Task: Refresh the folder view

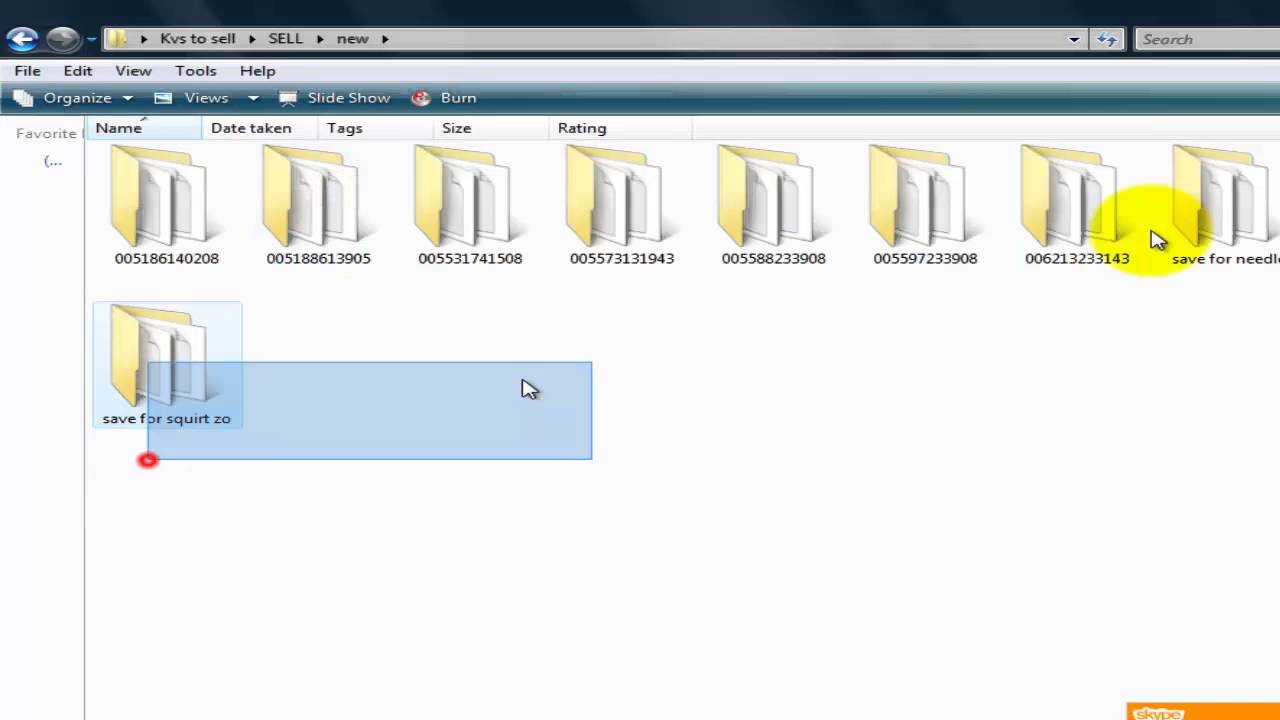Action: [x=1107, y=39]
